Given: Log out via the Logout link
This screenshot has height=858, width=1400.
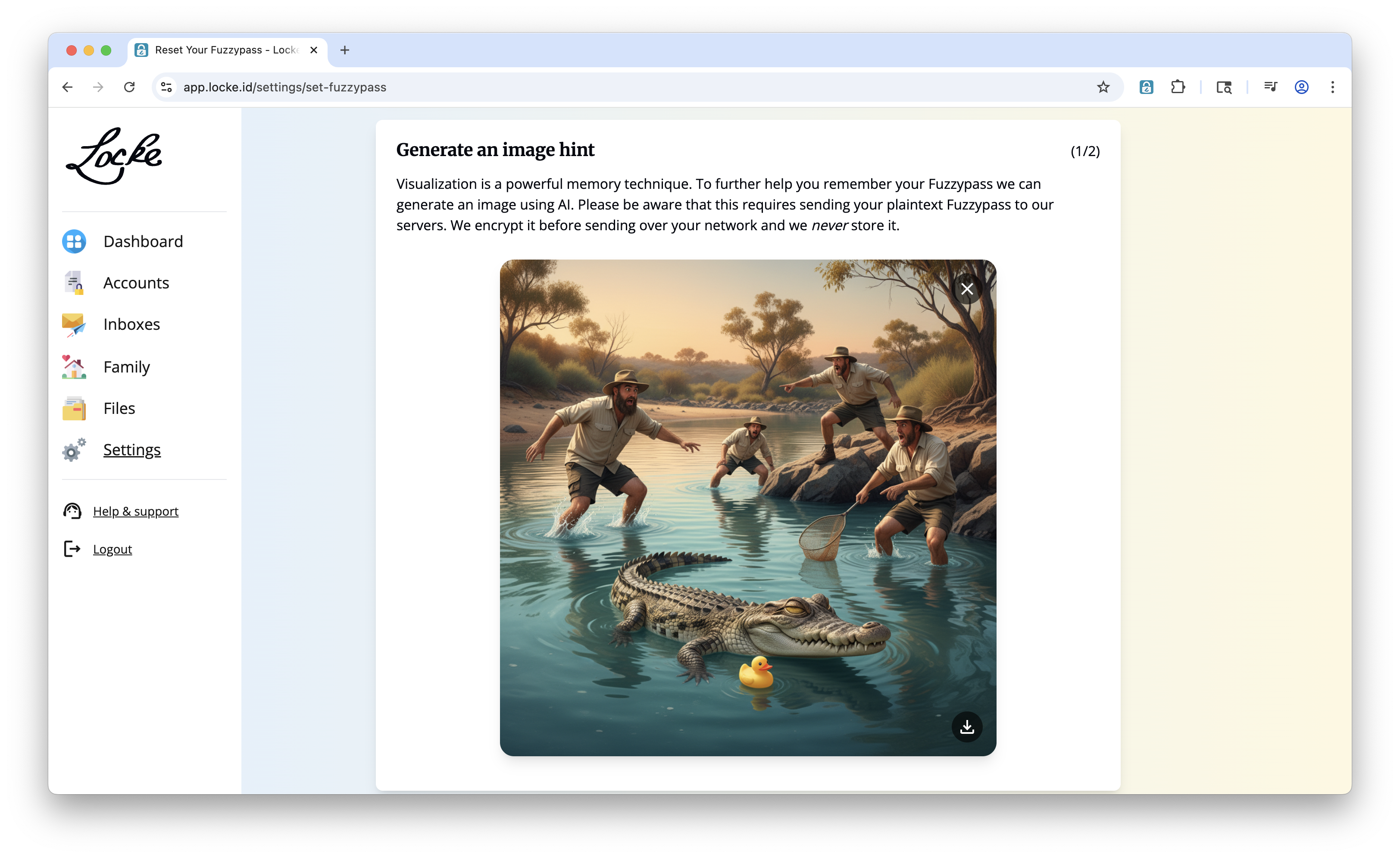Looking at the screenshot, I should click(x=112, y=549).
